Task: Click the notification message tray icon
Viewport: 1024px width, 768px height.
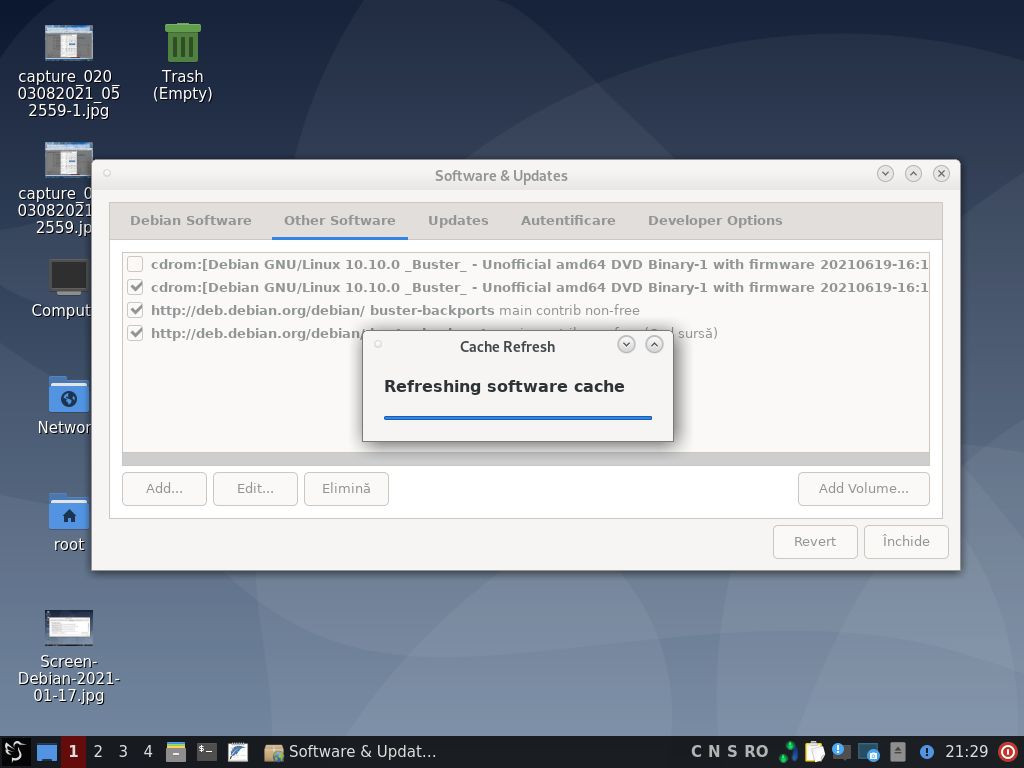Action: (x=841, y=752)
